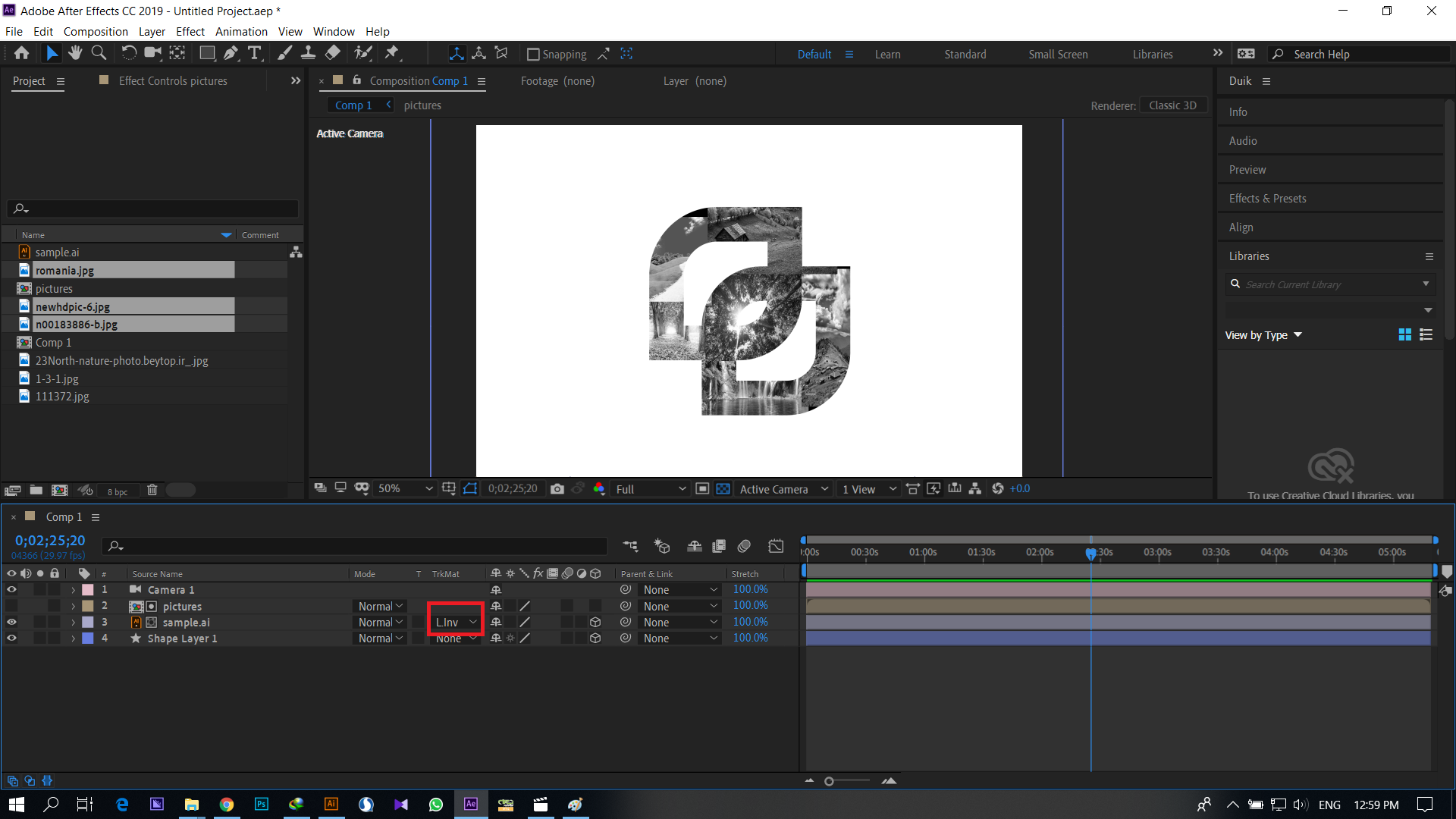The height and width of the screenshot is (819, 1456).
Task: Click the snapshot camera icon in viewer
Action: pos(557,489)
